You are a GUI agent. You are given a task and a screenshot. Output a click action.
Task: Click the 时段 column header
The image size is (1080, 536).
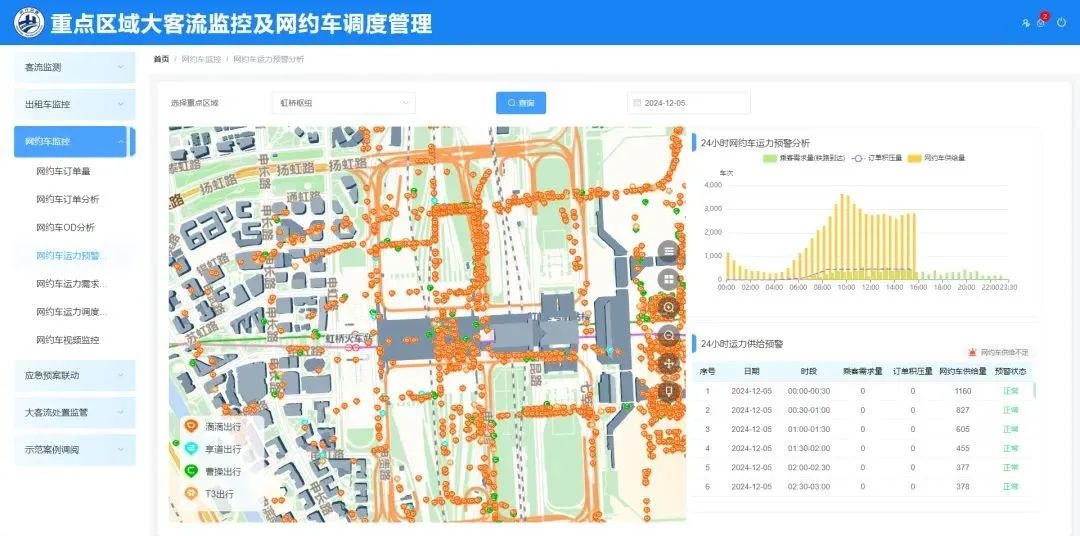809,371
